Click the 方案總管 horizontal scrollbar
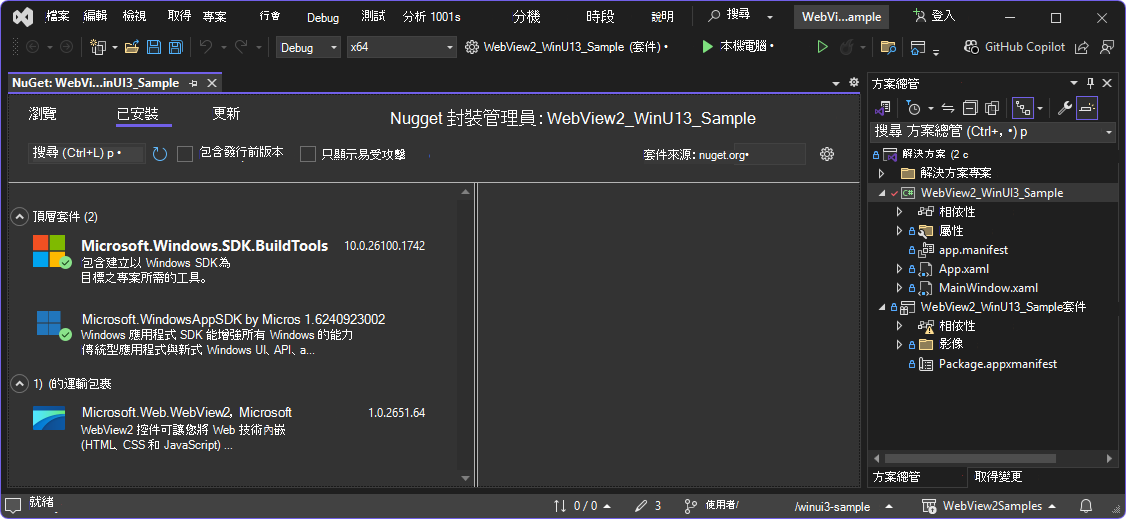 click(x=970, y=458)
